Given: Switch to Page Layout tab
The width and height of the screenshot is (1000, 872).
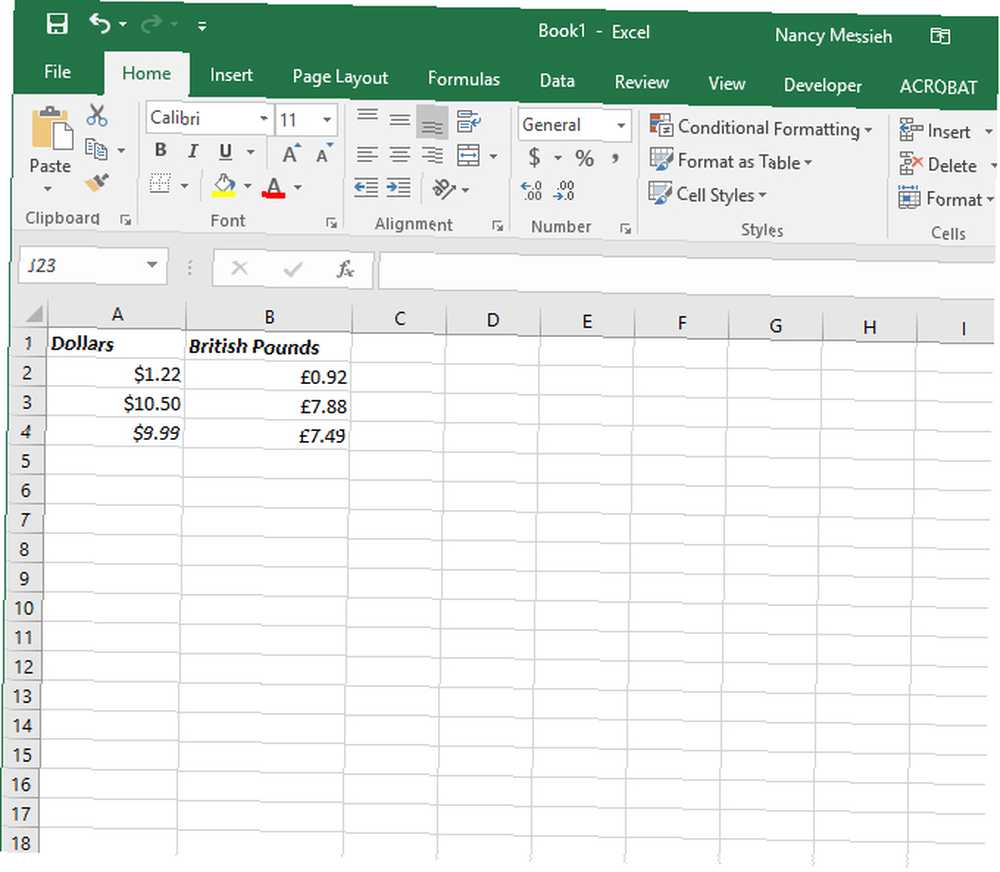Looking at the screenshot, I should coord(340,77).
